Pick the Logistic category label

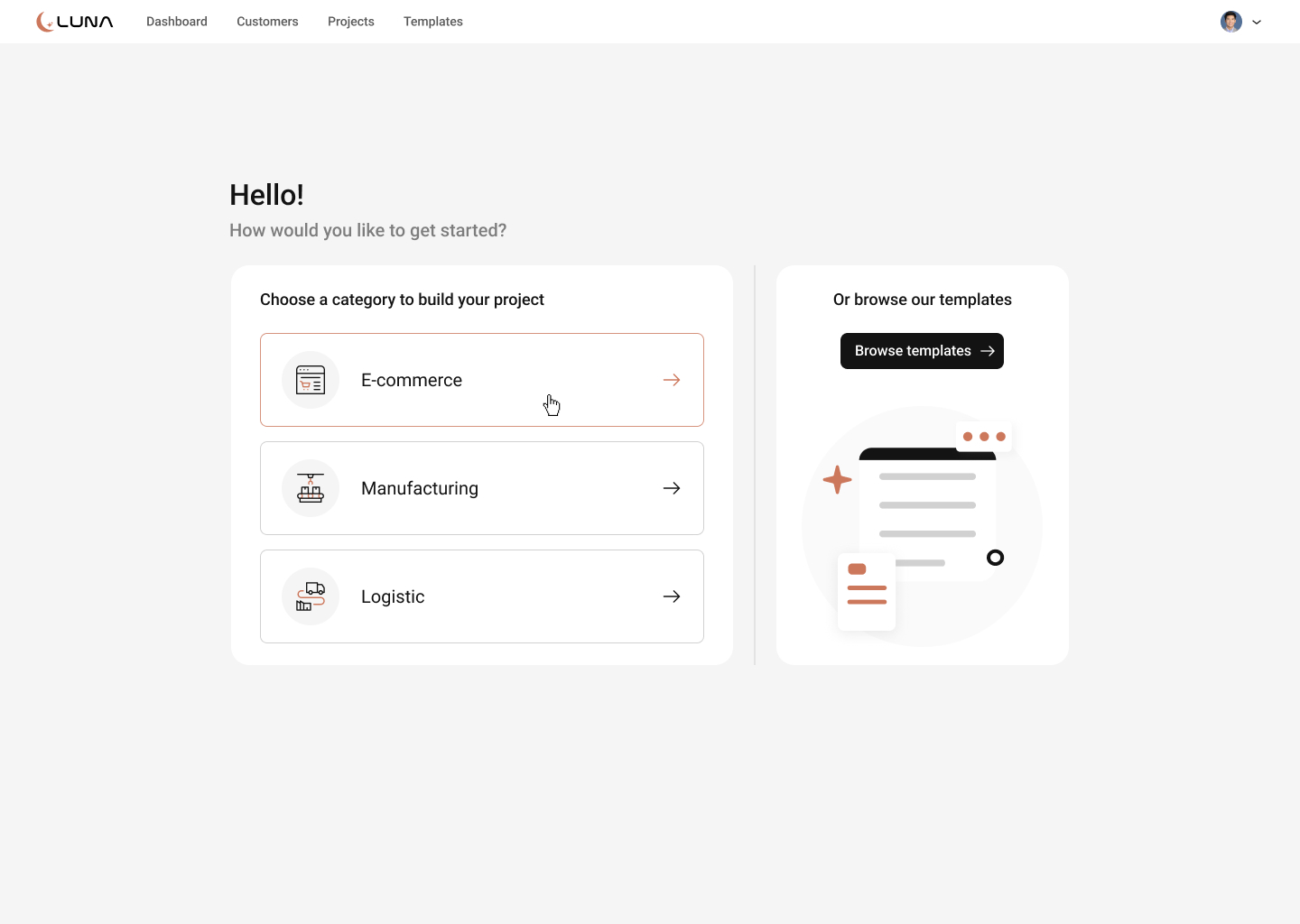pyautogui.click(x=393, y=597)
